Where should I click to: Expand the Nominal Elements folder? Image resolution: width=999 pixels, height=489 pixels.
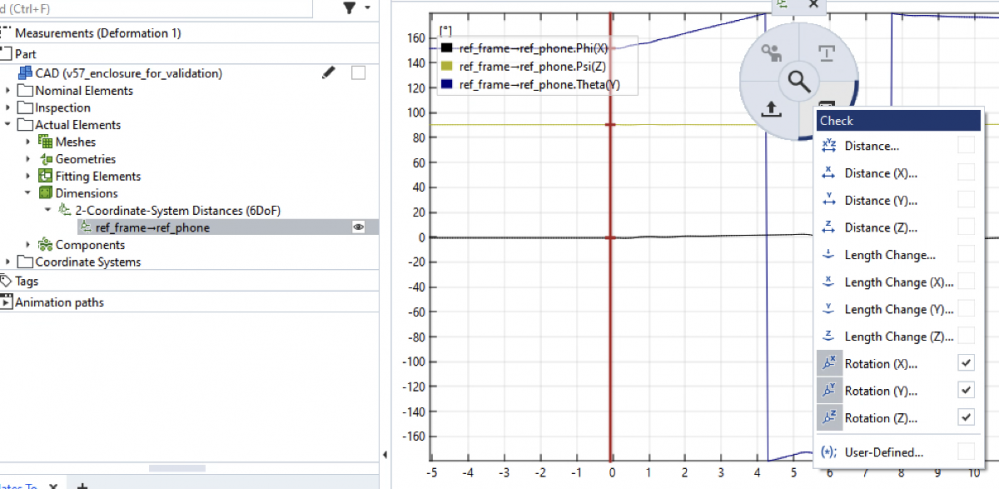(x=9, y=91)
